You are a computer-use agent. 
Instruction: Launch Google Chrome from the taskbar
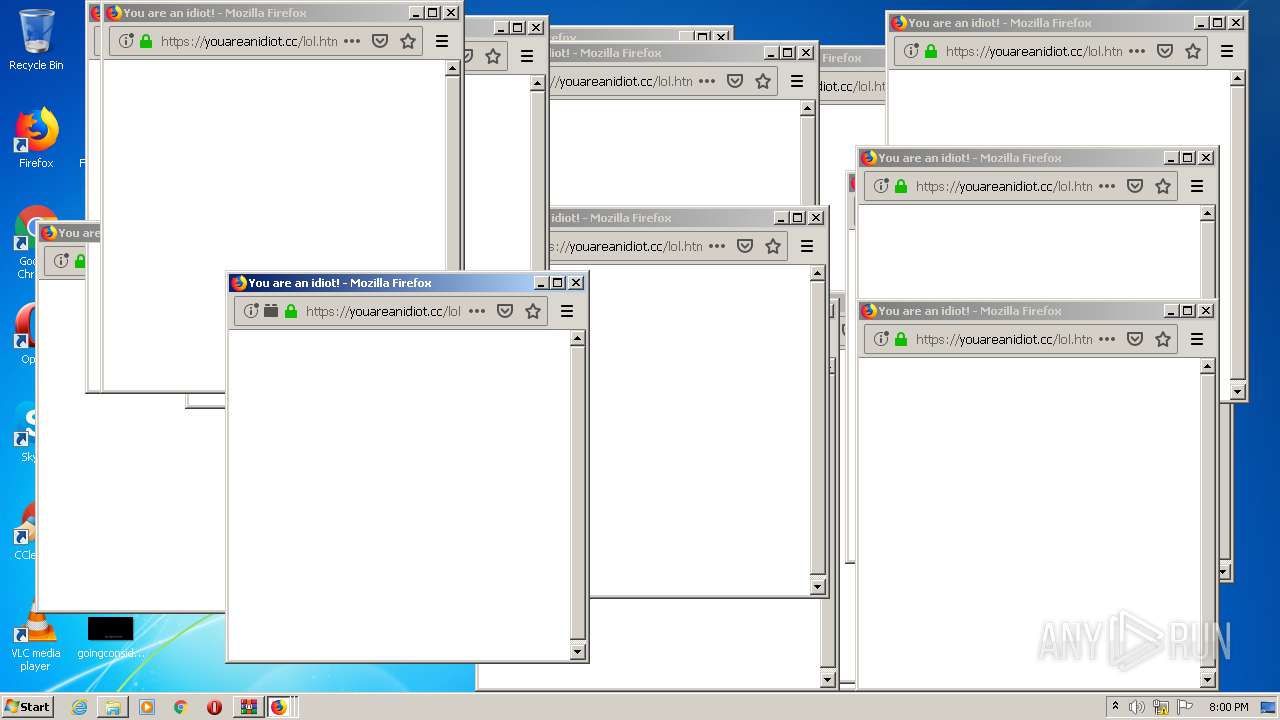coord(180,707)
